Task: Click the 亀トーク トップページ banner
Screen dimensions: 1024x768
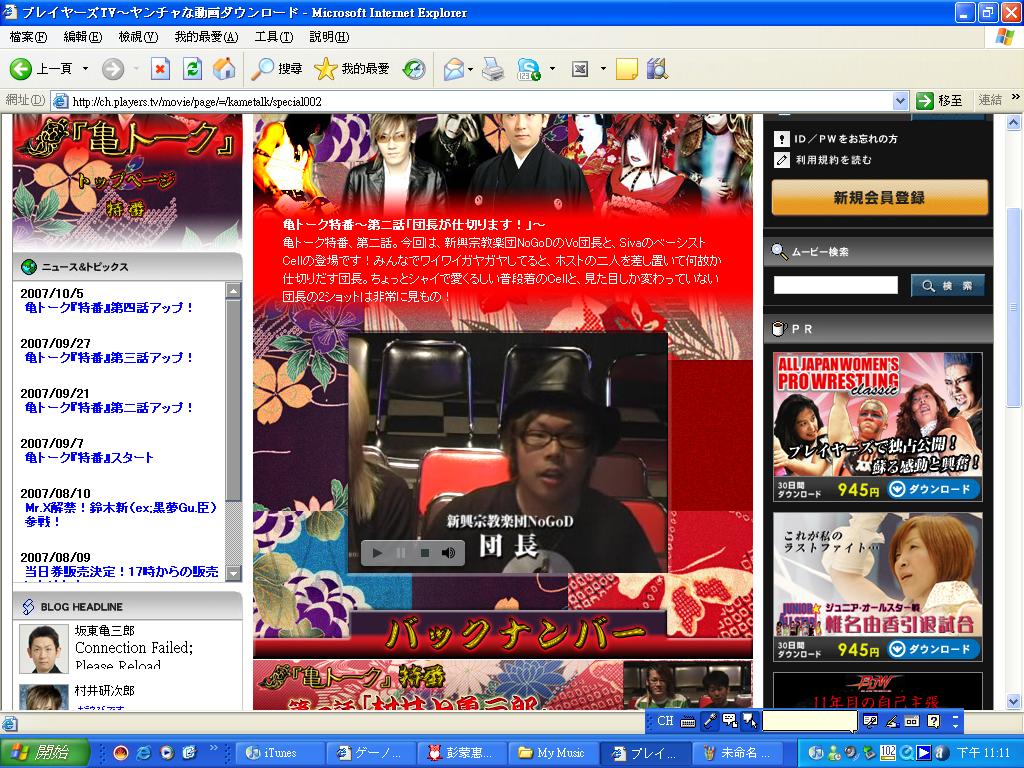Action: 127,180
